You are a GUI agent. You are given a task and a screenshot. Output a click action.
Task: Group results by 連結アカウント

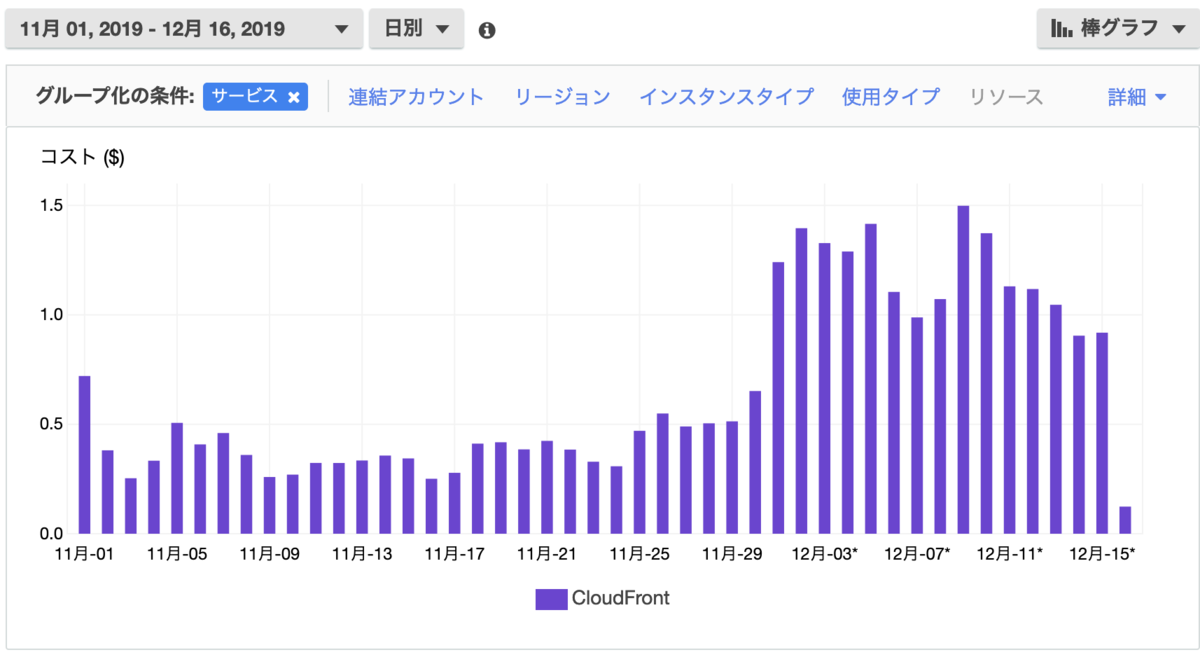pos(416,95)
